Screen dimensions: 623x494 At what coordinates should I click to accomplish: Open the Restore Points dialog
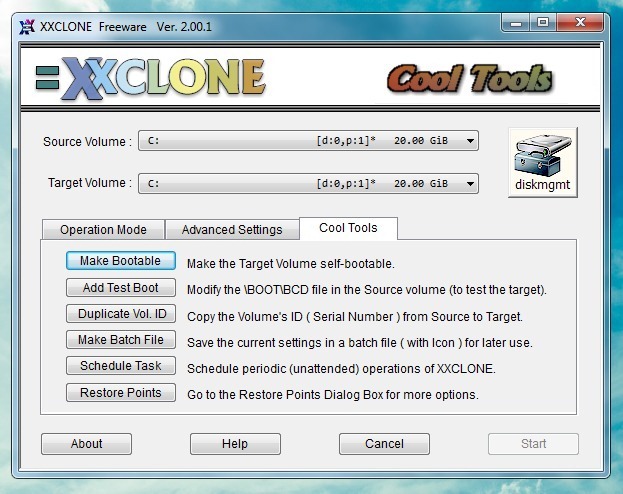pos(120,393)
